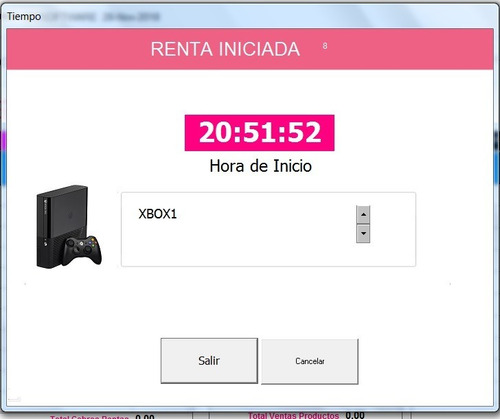Select the XBOX1 entry in the list
The height and width of the screenshot is (419, 500).
(x=157, y=214)
